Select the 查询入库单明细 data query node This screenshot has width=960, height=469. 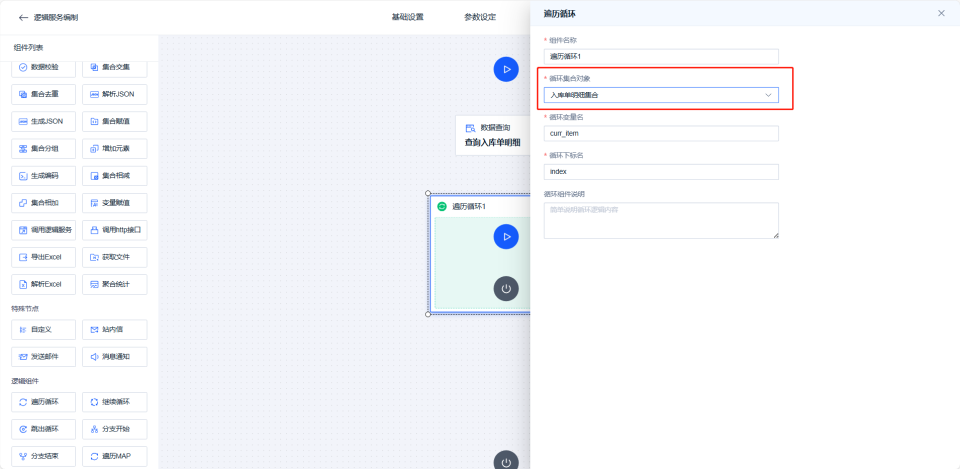tap(492, 135)
